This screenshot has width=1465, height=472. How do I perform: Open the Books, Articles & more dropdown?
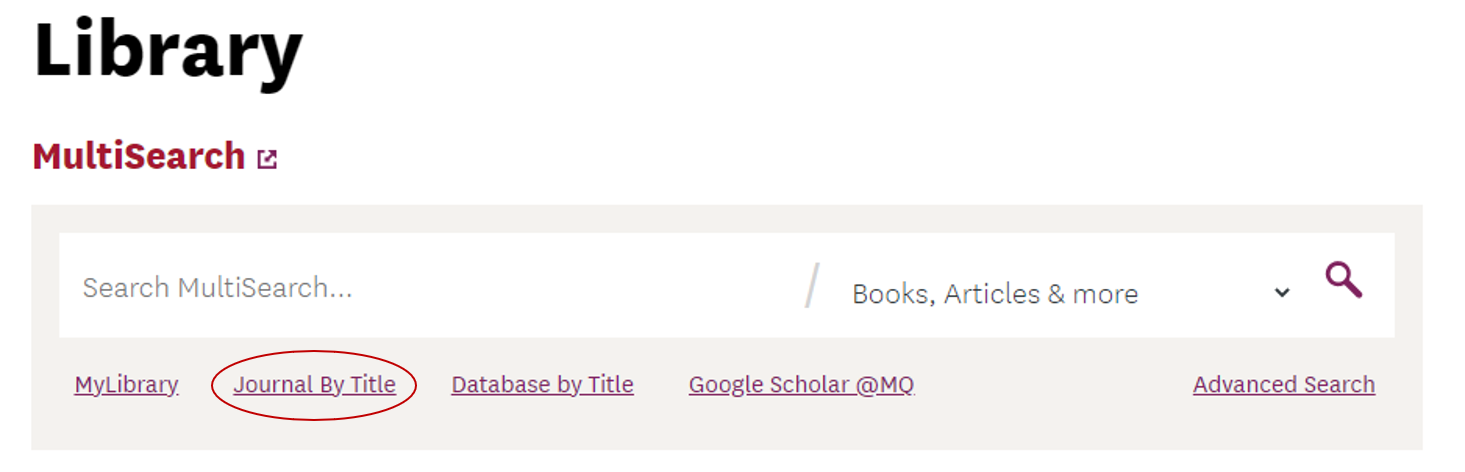[x=1070, y=293]
